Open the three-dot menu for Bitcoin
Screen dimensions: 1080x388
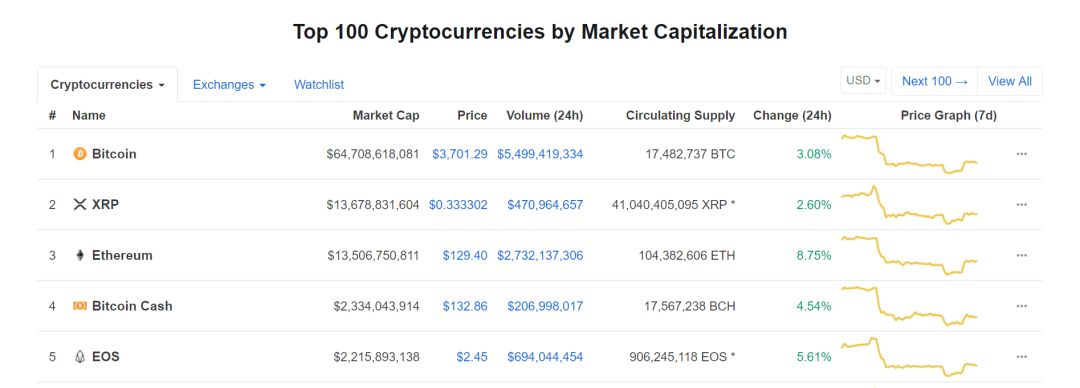(1021, 154)
